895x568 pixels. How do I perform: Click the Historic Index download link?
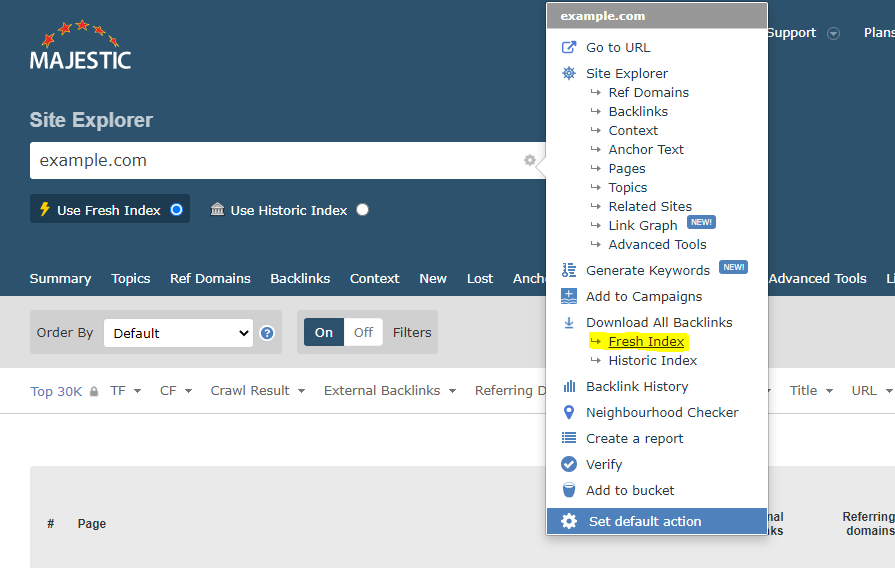click(x=653, y=360)
